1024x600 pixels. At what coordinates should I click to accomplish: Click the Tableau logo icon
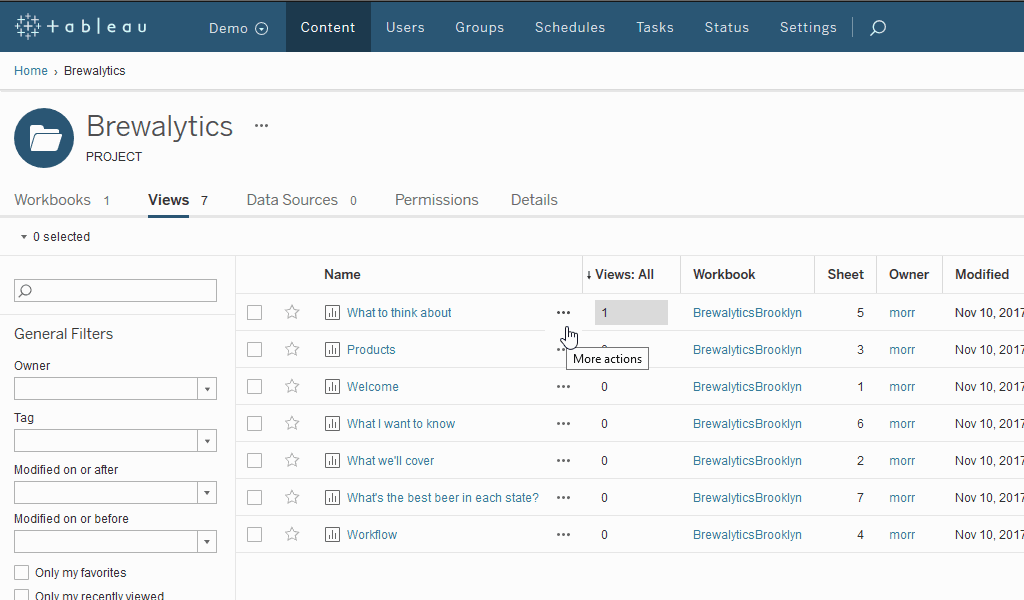click(28, 26)
